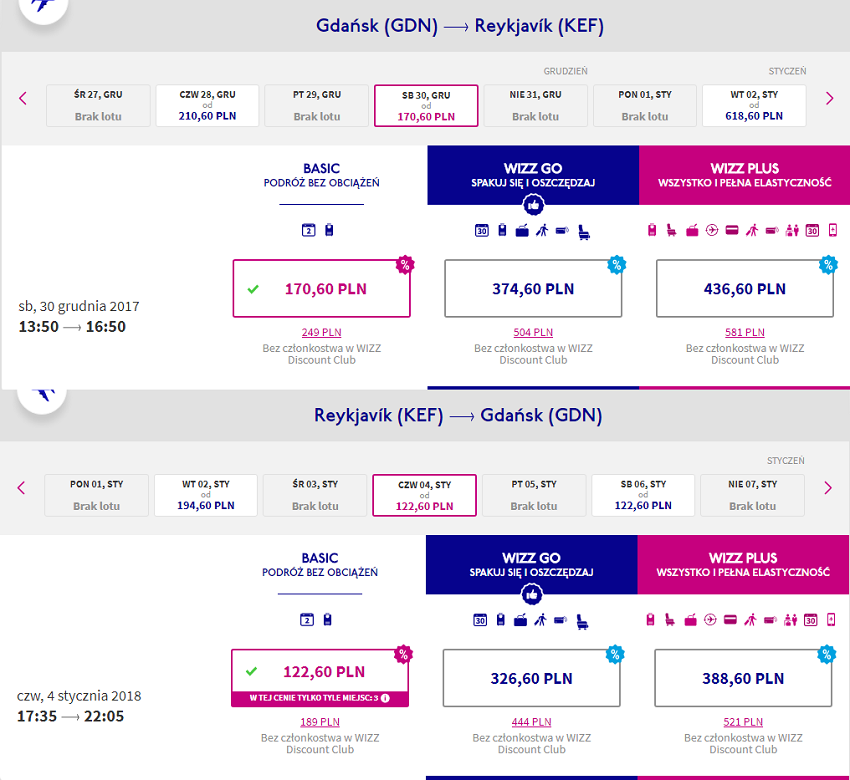
Task: Select the CZW 04, STY date tab
Action: pos(424,495)
